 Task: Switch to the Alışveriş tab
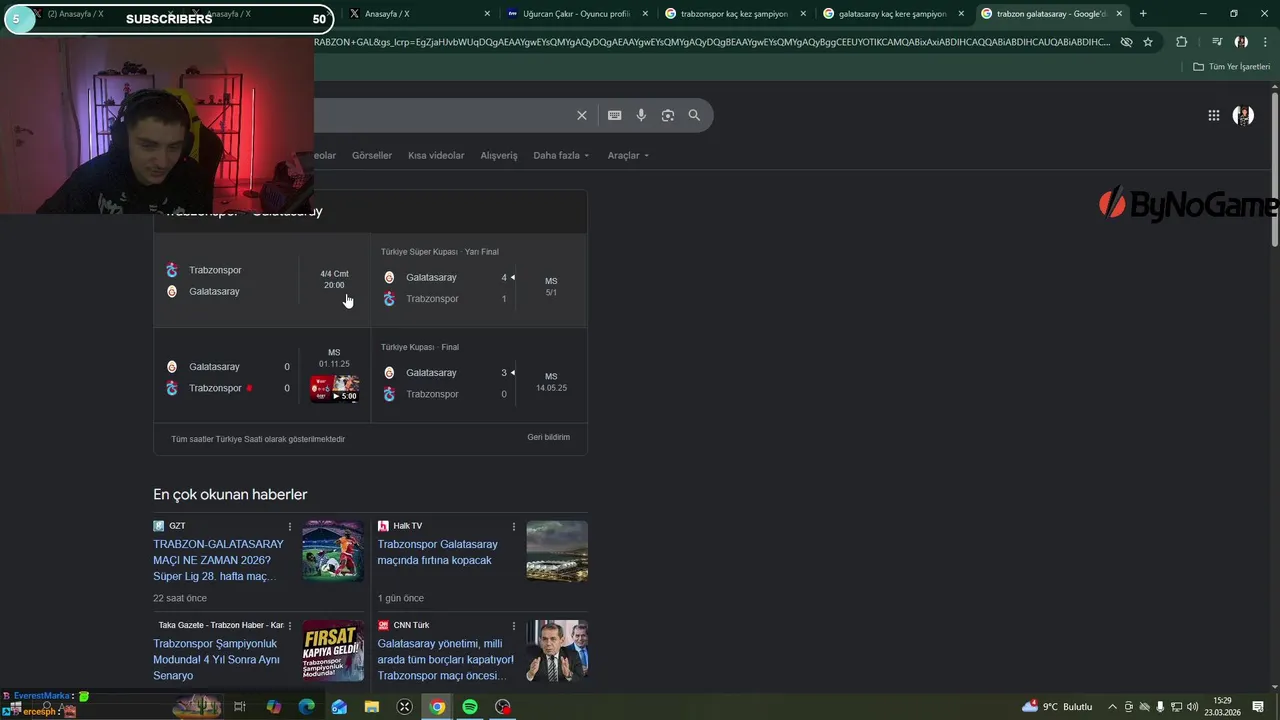pos(499,155)
